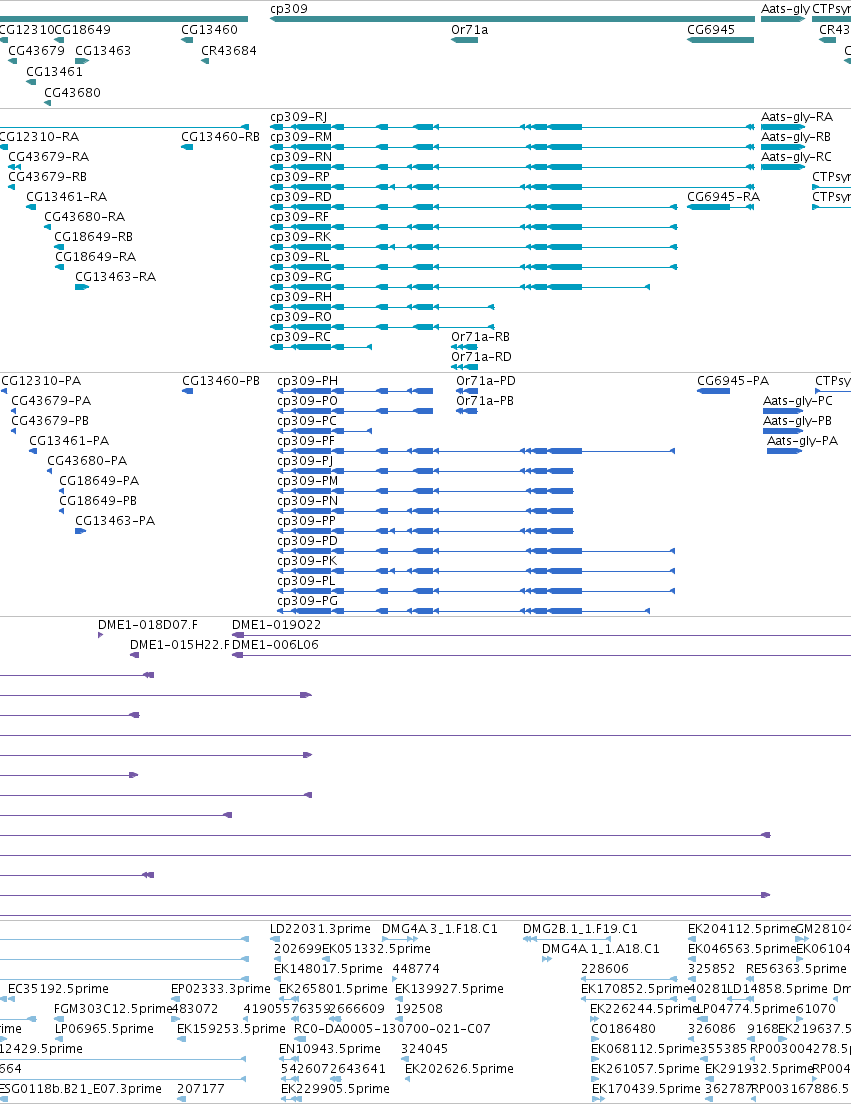
Task: Select protein cp309-PG
Action: 308,601
